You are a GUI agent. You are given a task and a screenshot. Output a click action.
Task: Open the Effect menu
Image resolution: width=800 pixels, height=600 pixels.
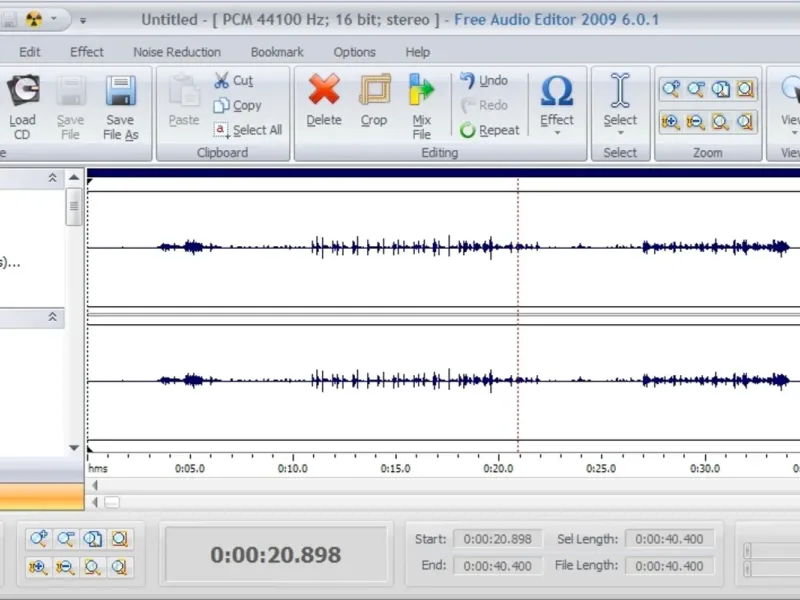[87, 52]
